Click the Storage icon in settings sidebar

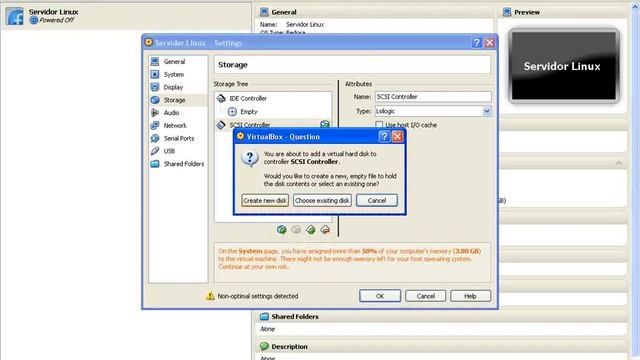click(155, 100)
